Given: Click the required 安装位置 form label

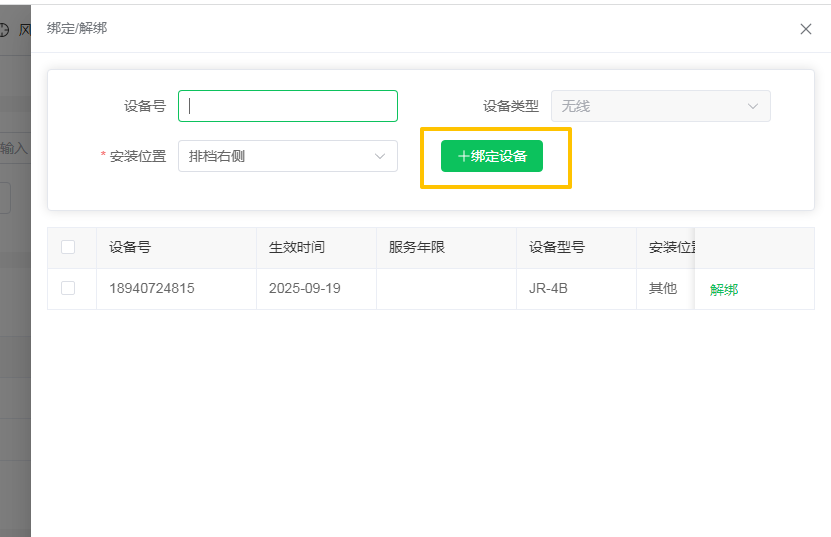Looking at the screenshot, I should [137, 156].
